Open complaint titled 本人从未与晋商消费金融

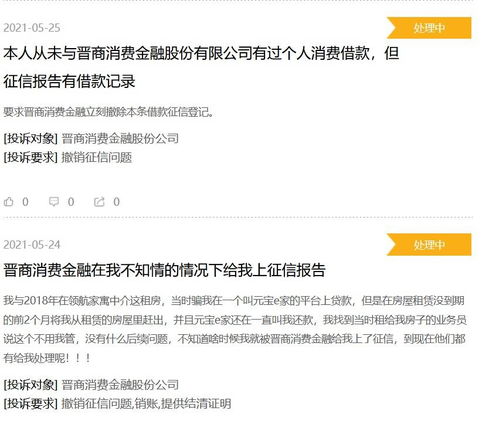201,67
